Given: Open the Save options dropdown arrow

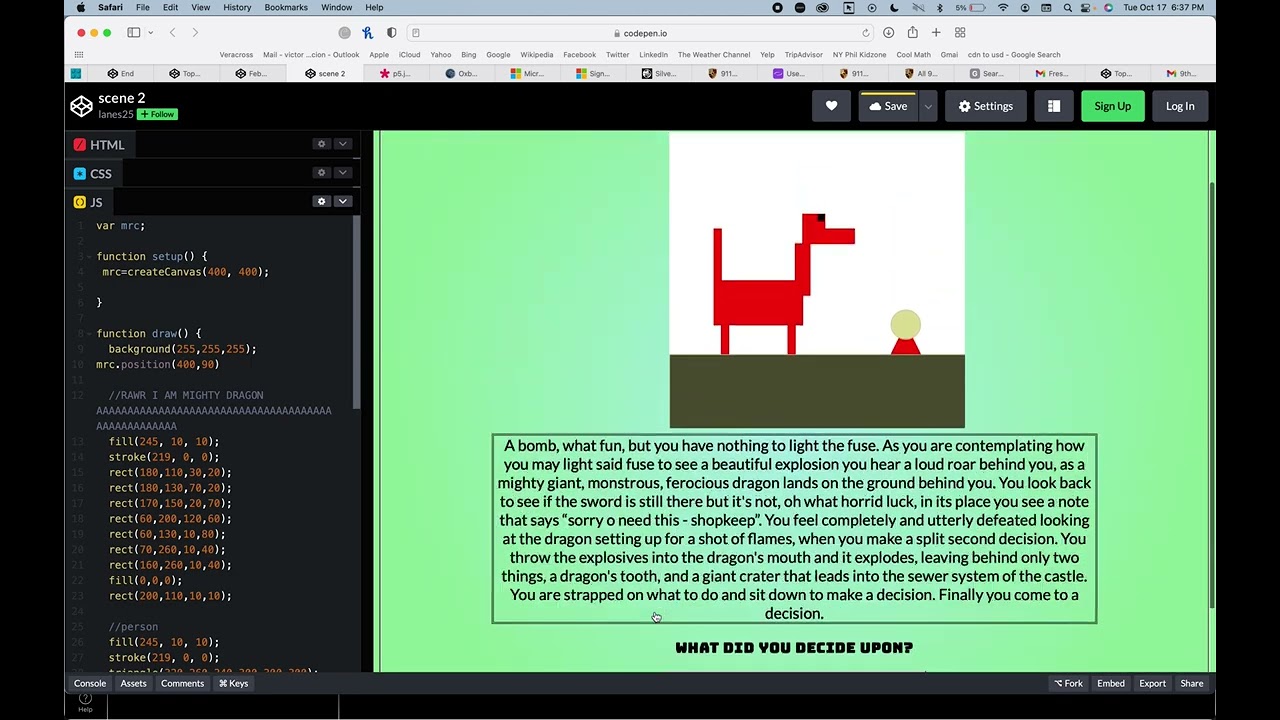Looking at the screenshot, I should 927,106.
